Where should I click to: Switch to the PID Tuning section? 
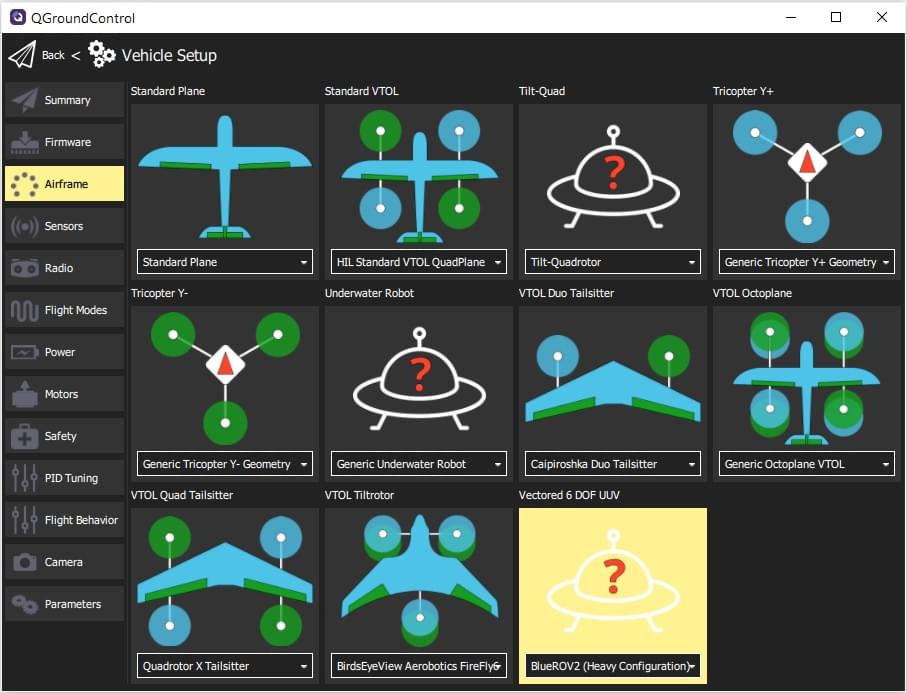[x=64, y=478]
